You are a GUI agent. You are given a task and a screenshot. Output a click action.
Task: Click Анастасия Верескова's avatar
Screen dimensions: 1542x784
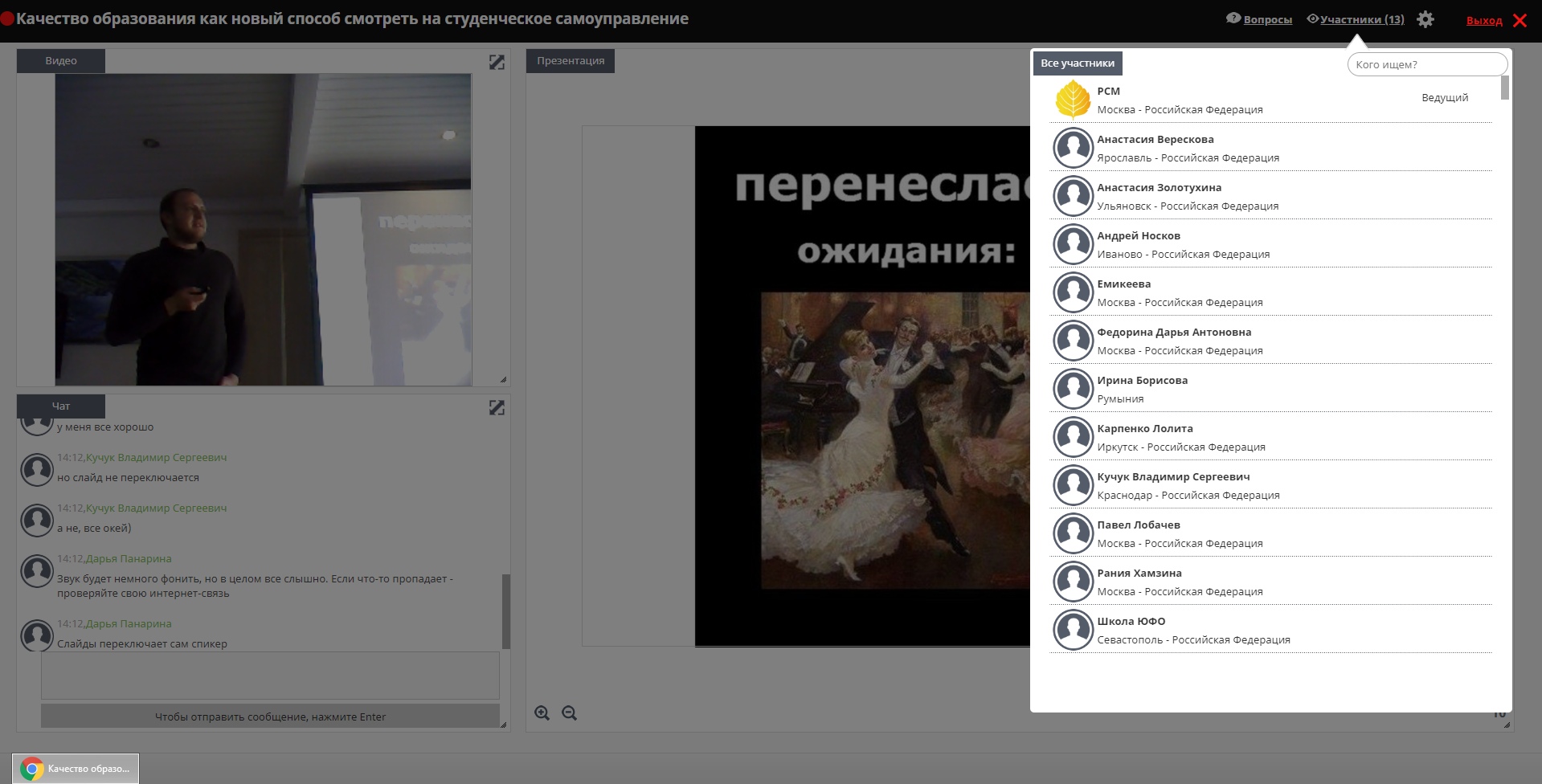(1073, 148)
